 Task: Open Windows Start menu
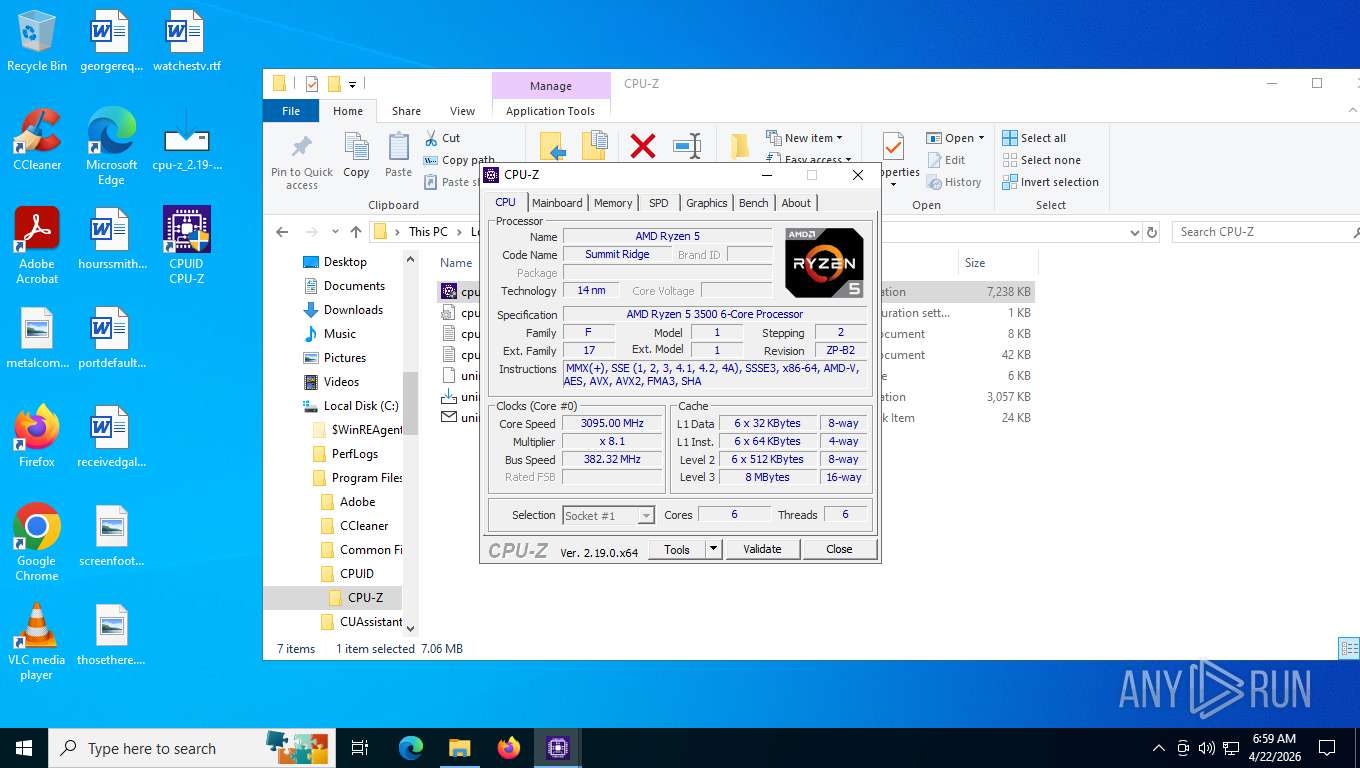(x=24, y=748)
